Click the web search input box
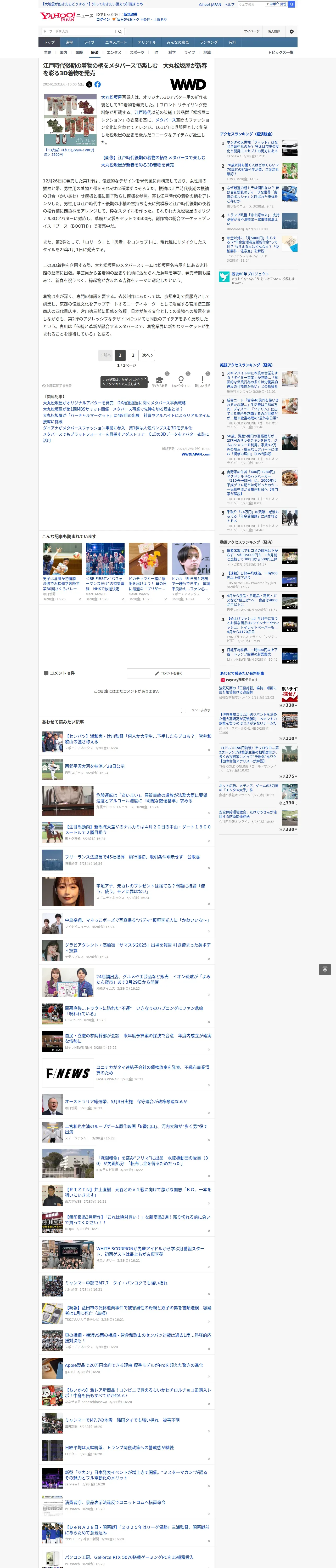The width and height of the screenshot is (336, 1568). tap(252, 4)
